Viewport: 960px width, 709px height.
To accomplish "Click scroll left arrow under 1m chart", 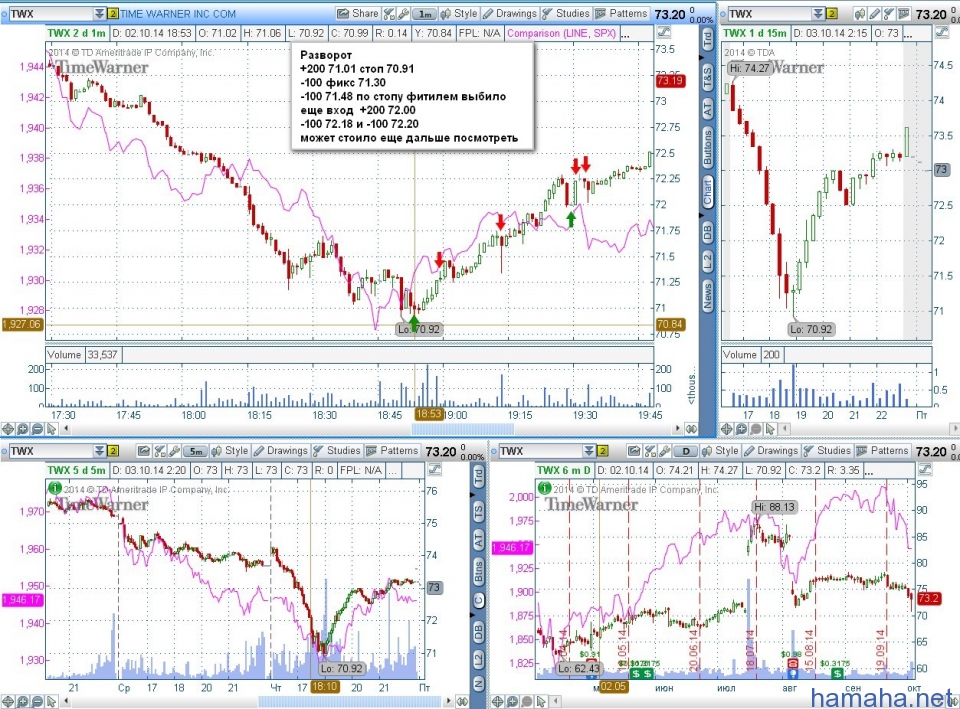I will pos(66,429).
